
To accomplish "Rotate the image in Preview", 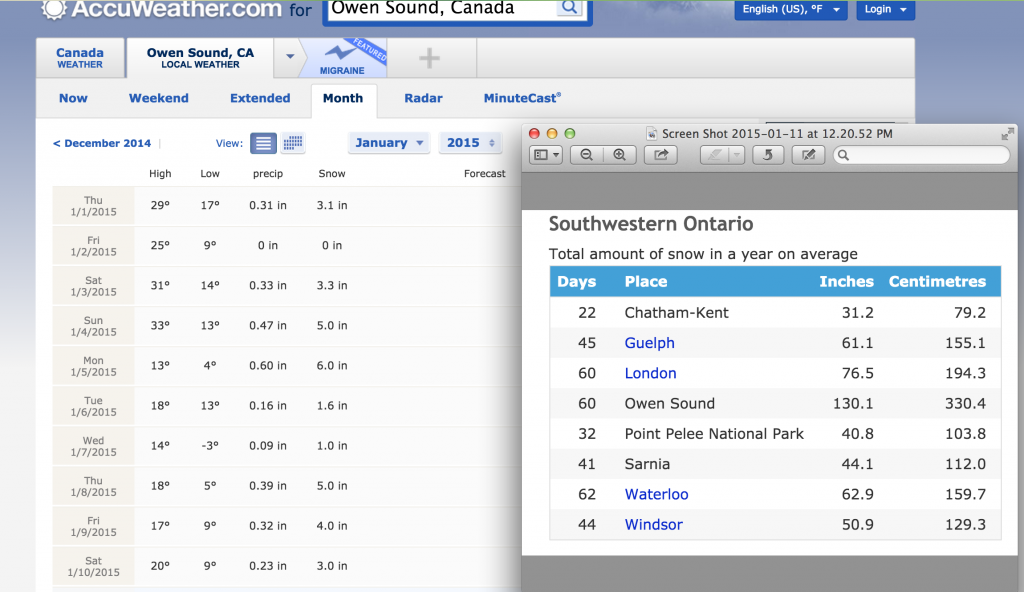I will [768, 155].
